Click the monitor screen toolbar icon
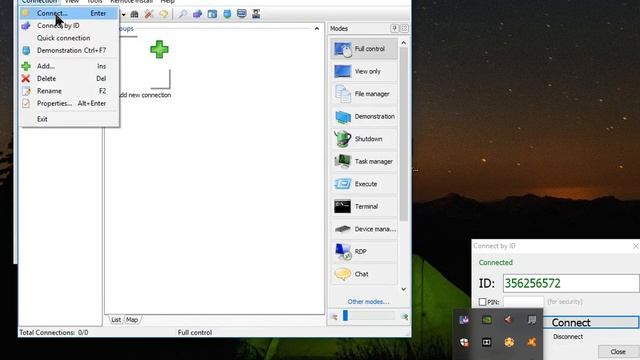640x360 pixels. 242,14
